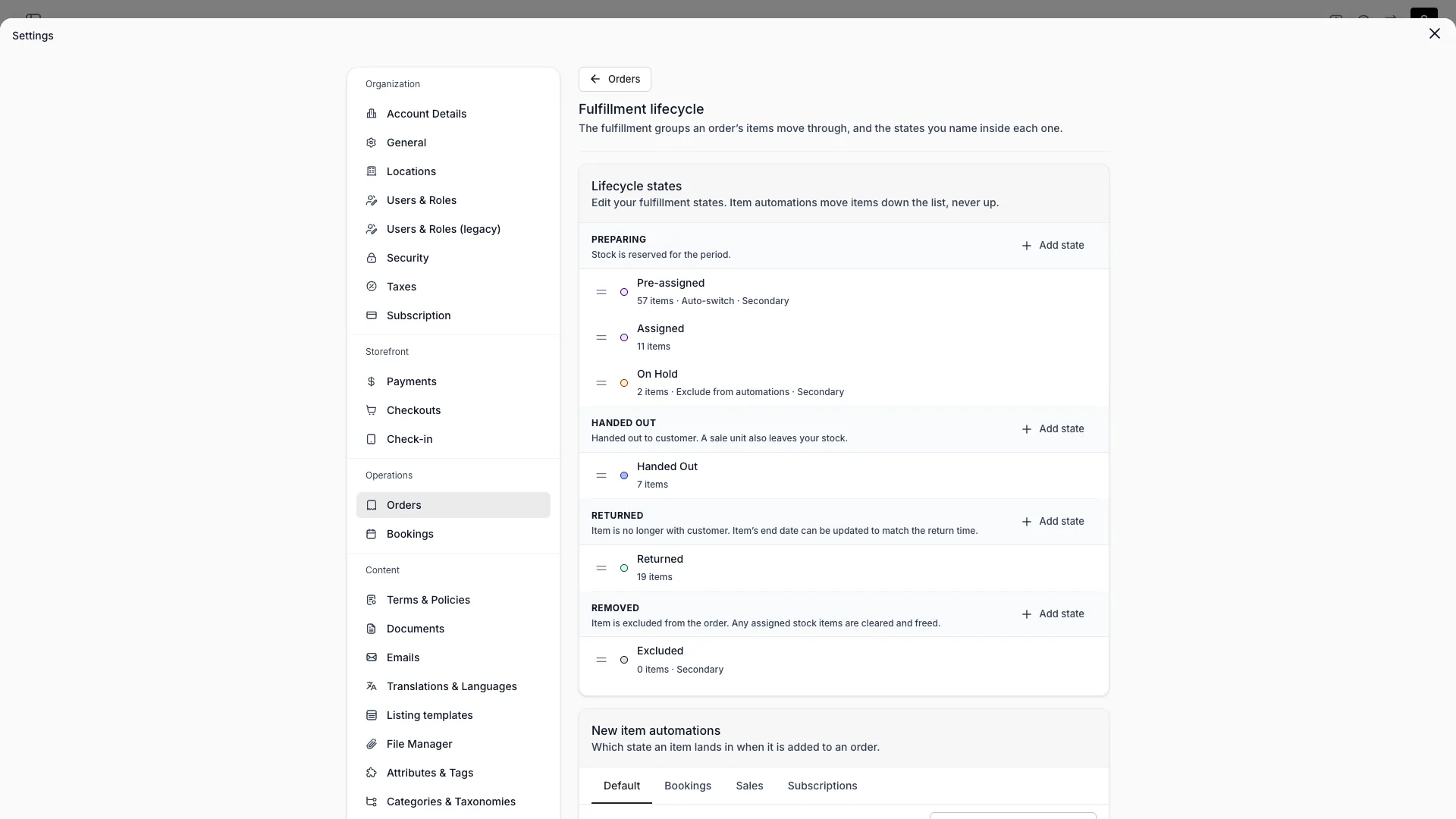Screen dimensions: 1456x819
Task: Click the Payments dollar icon
Action: coord(372,381)
